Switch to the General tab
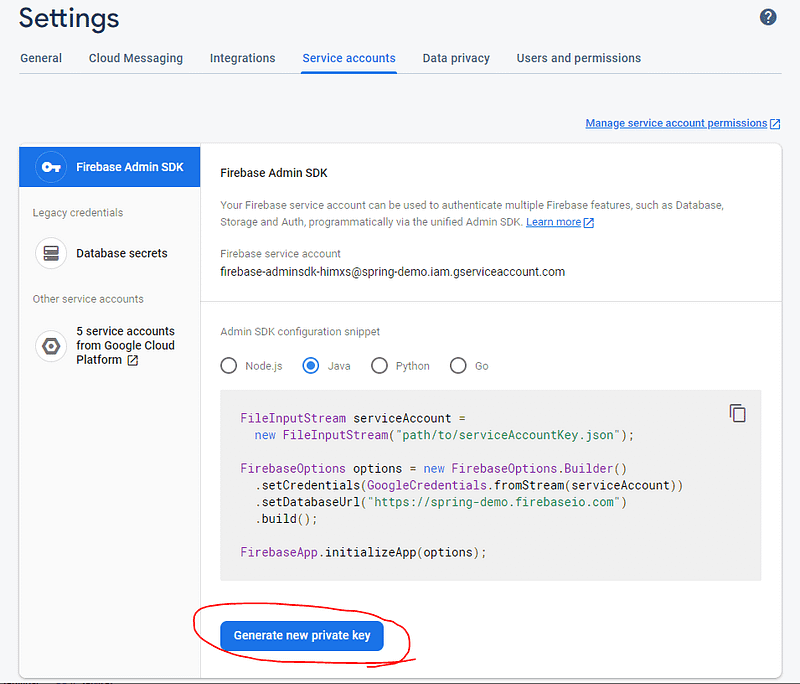This screenshot has width=800, height=684. [x=41, y=58]
